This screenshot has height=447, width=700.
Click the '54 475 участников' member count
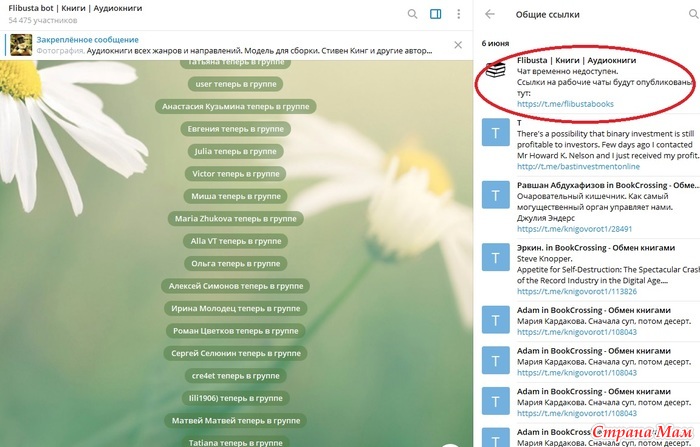[x=43, y=20]
